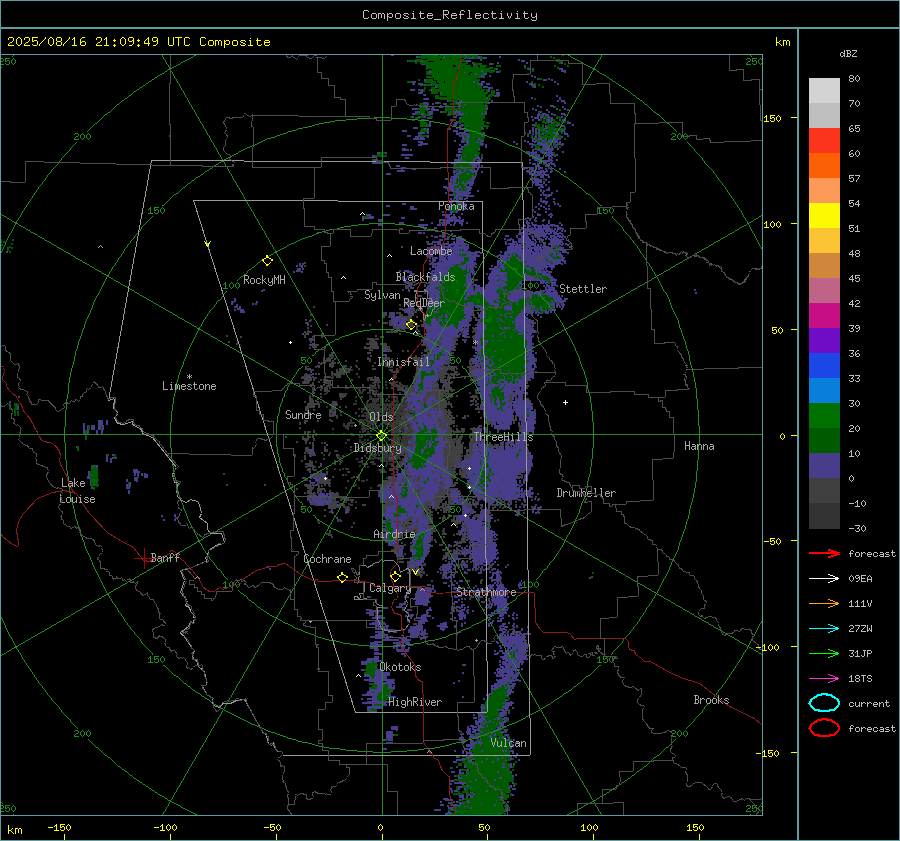Click the dBZ legend heading
Image resolution: width=900 pixels, height=841 pixels.
coord(848,53)
